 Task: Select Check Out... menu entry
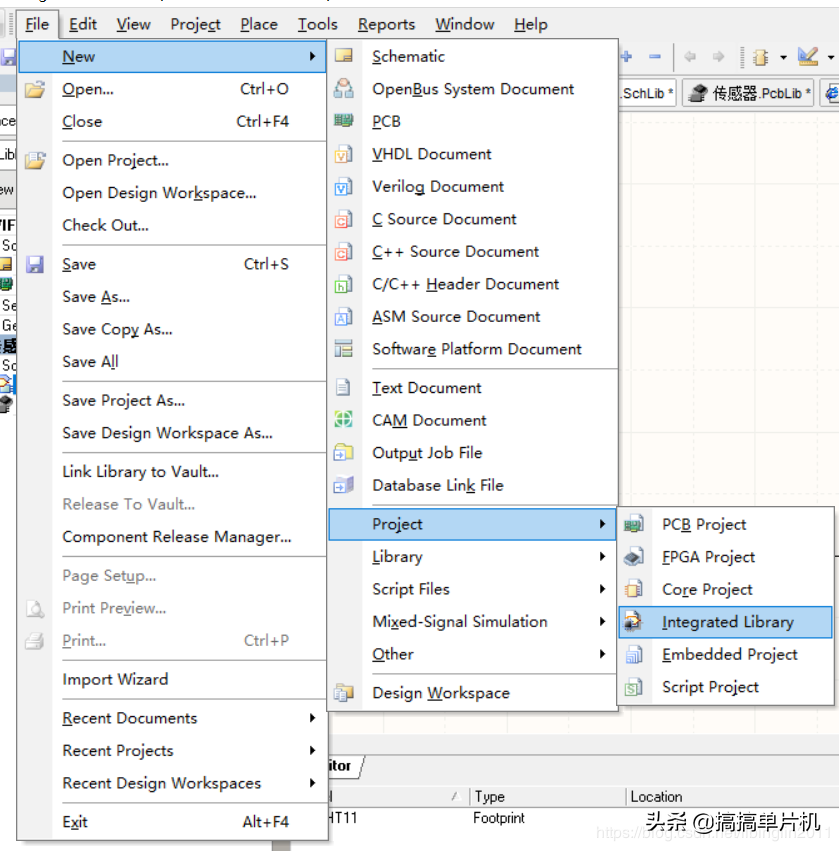(105, 225)
